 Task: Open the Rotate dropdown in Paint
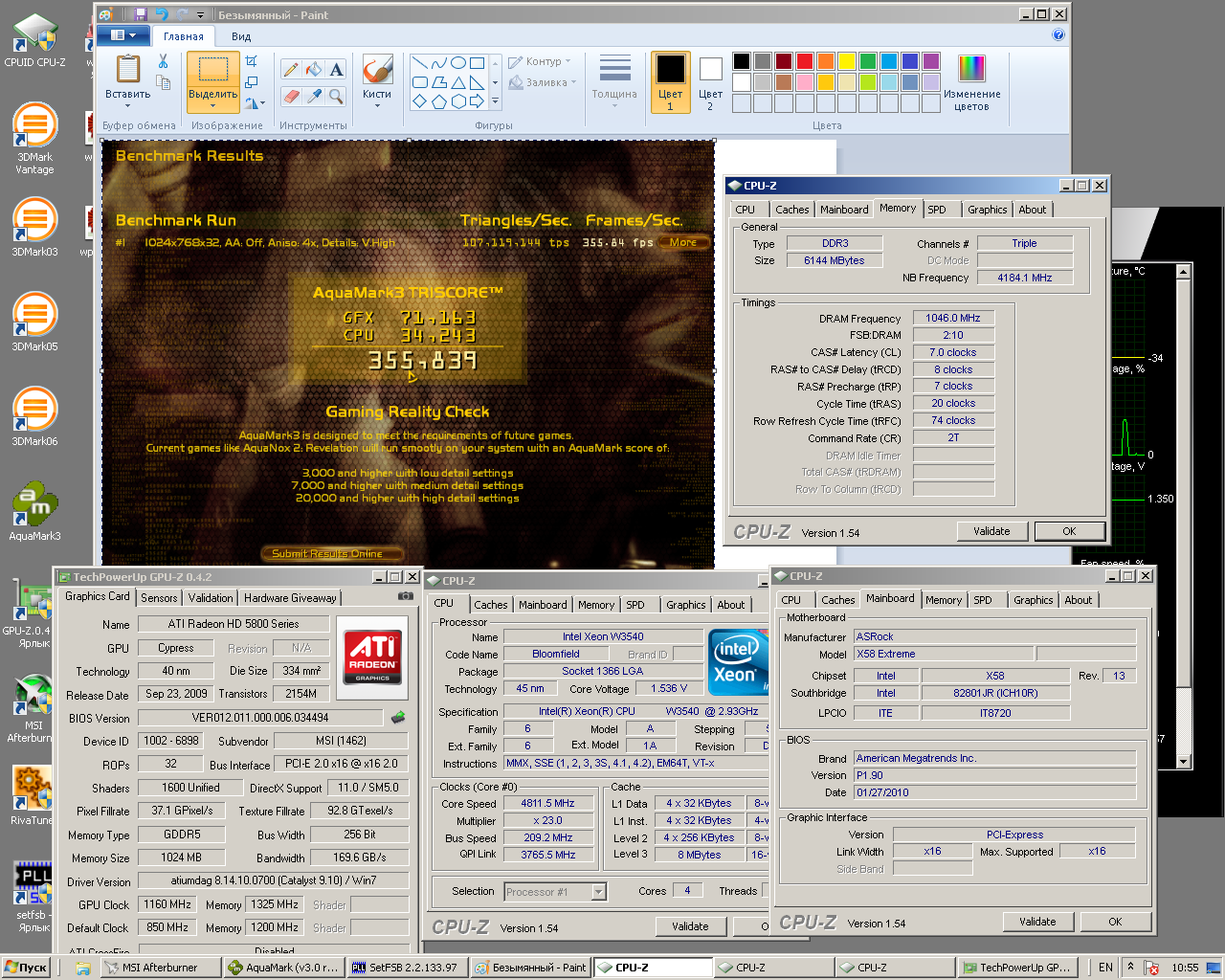tap(254, 103)
